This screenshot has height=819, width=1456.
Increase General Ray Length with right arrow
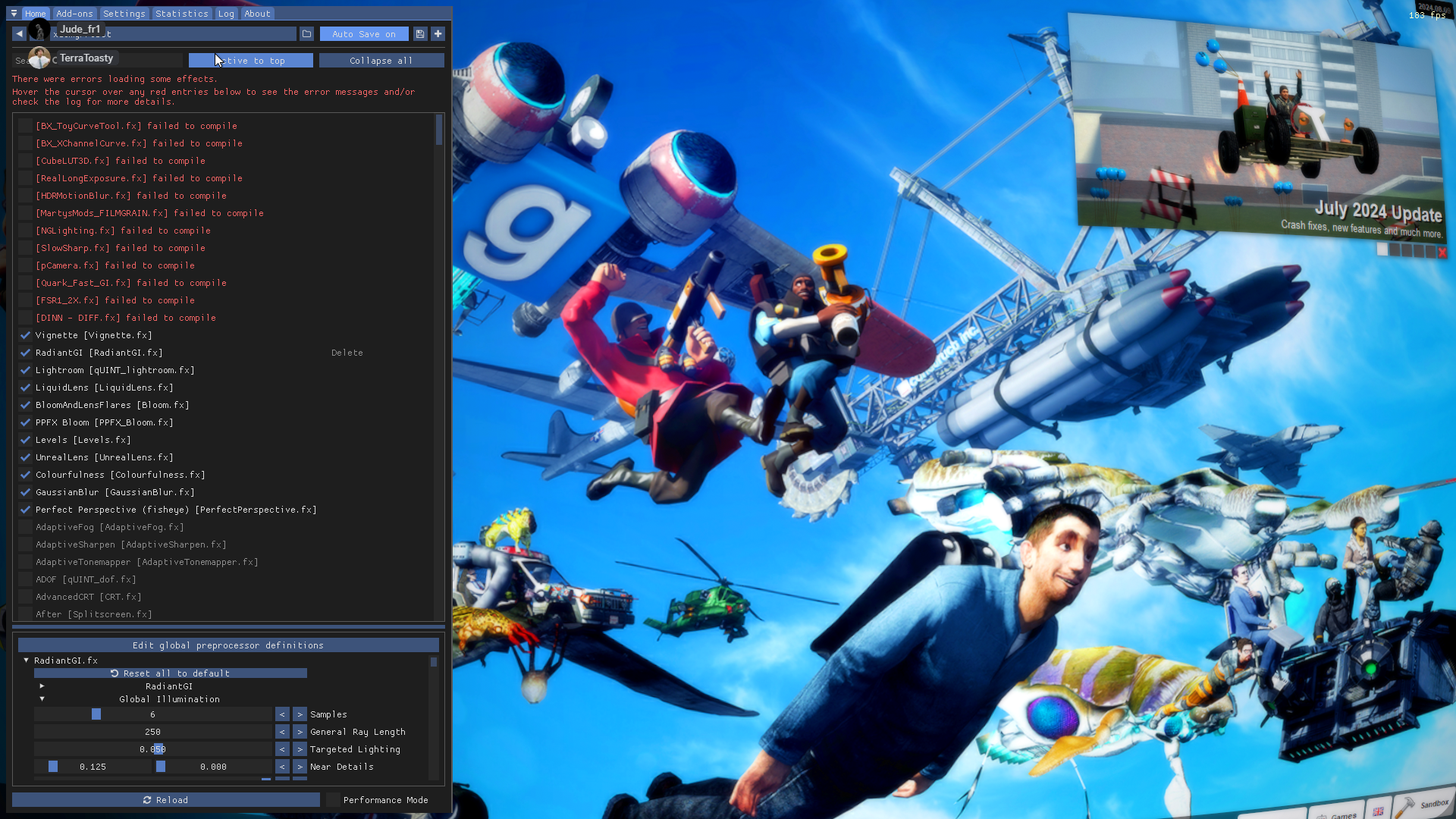click(x=300, y=732)
